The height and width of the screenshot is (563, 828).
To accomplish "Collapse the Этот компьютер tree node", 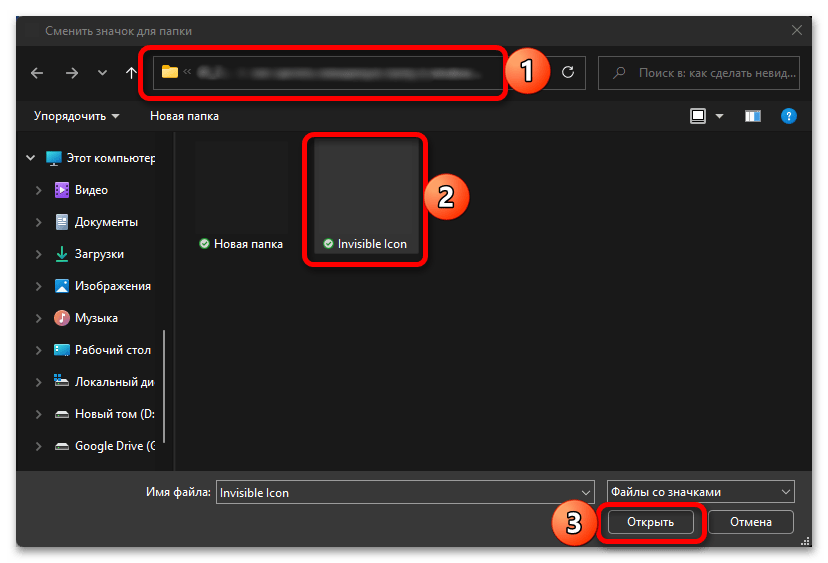I will pos(30,158).
